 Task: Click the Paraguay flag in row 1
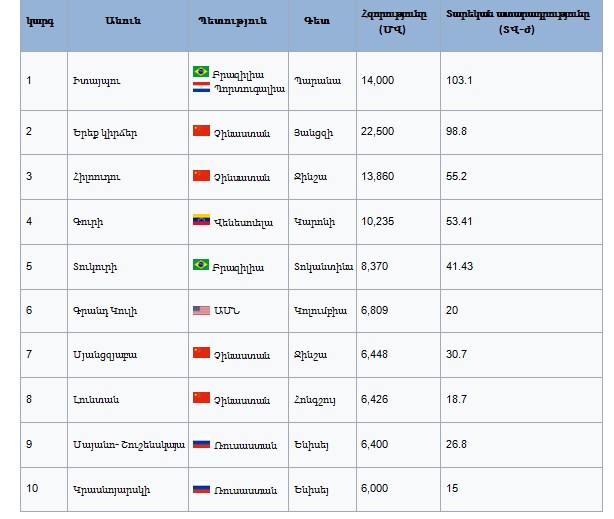201,88
